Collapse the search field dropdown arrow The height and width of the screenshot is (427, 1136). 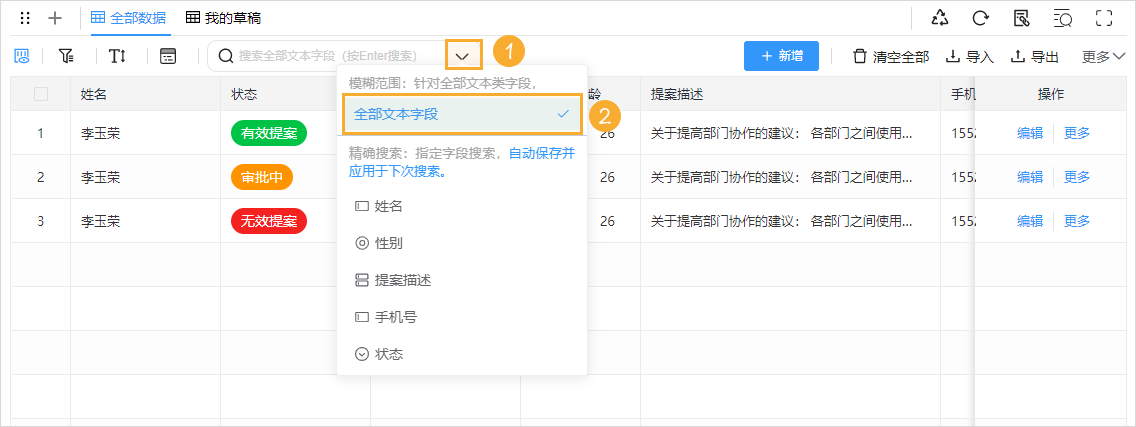click(464, 55)
